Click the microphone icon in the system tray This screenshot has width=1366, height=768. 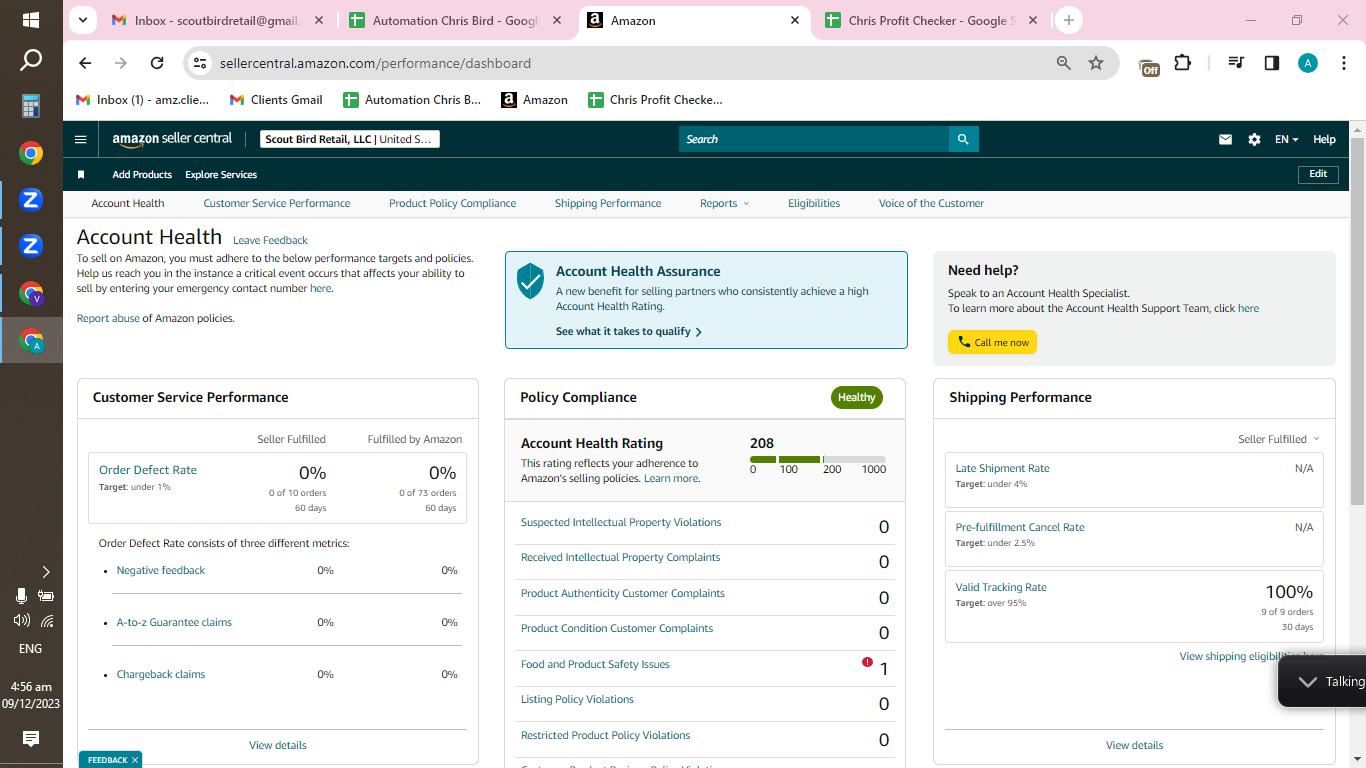click(21, 596)
